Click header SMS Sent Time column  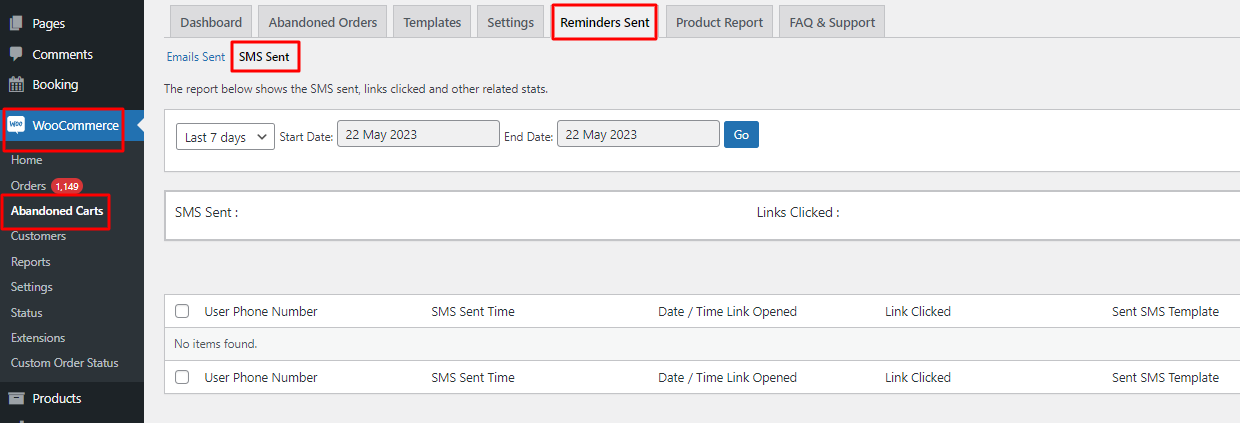473,311
